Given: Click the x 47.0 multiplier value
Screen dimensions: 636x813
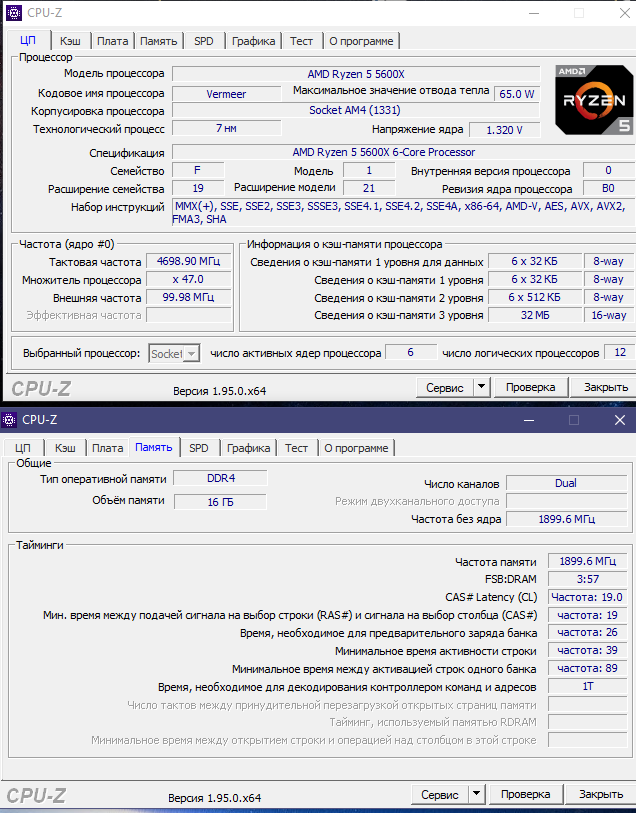Looking at the screenshot, I should [189, 279].
